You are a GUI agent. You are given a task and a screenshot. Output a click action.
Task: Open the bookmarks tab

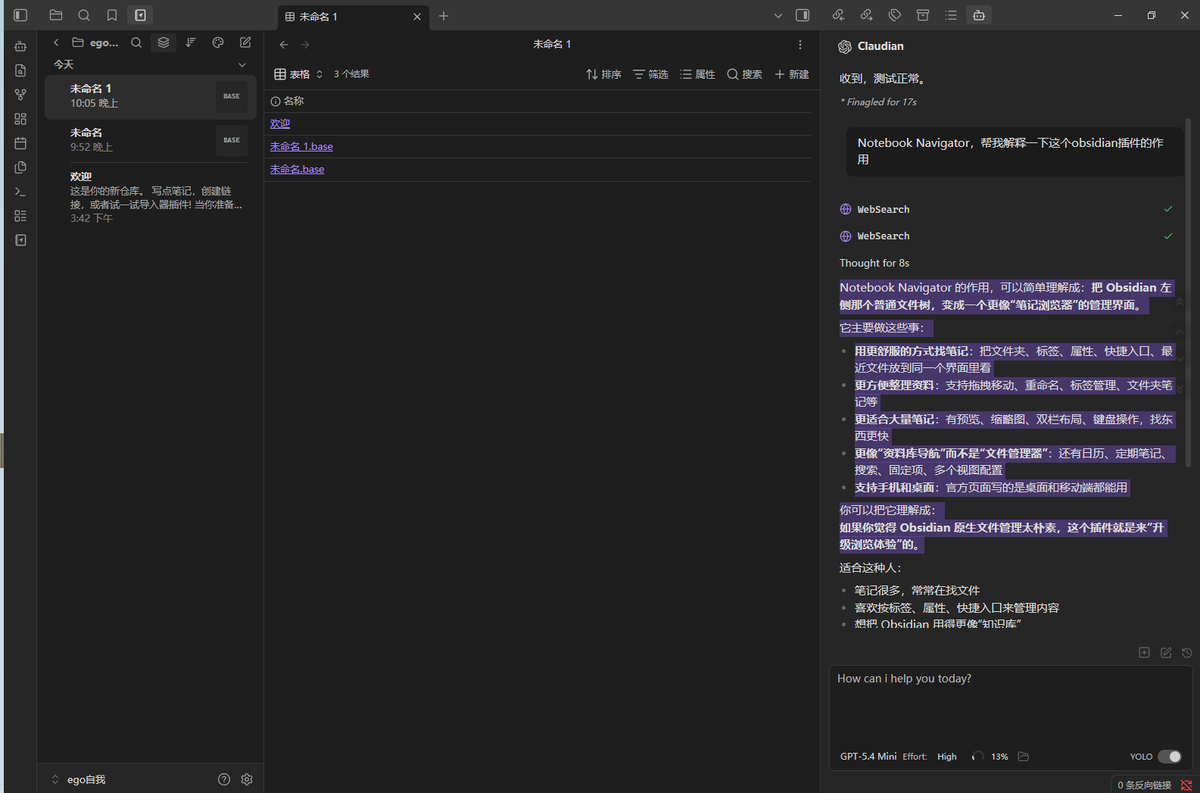tap(112, 15)
